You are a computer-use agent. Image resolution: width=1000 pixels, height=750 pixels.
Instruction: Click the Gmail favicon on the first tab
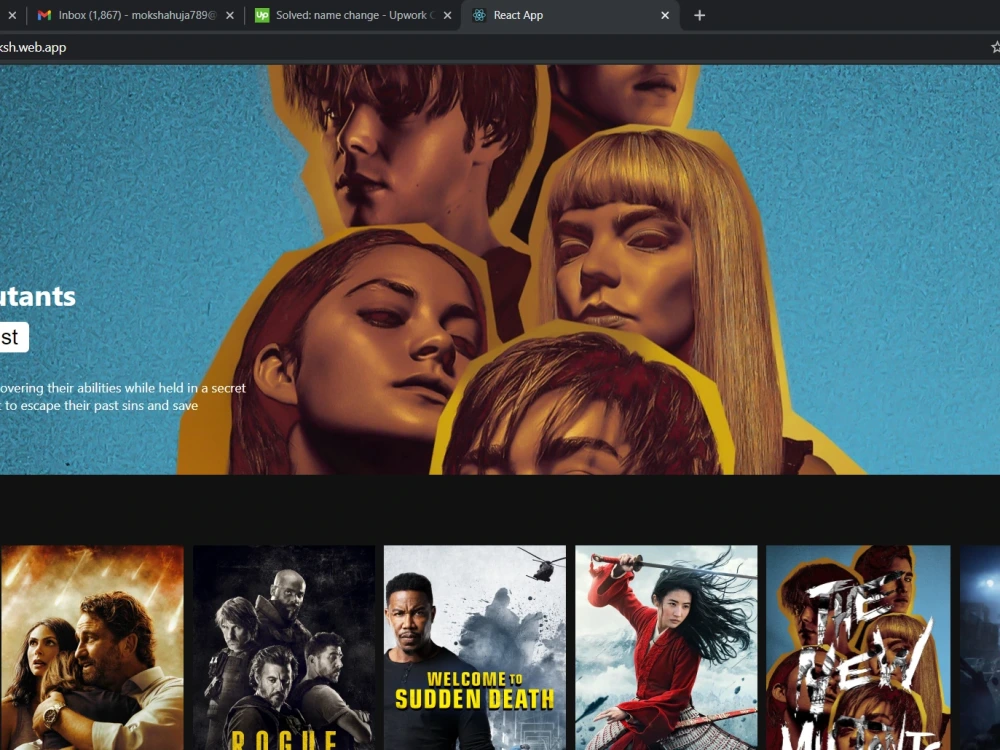44,15
